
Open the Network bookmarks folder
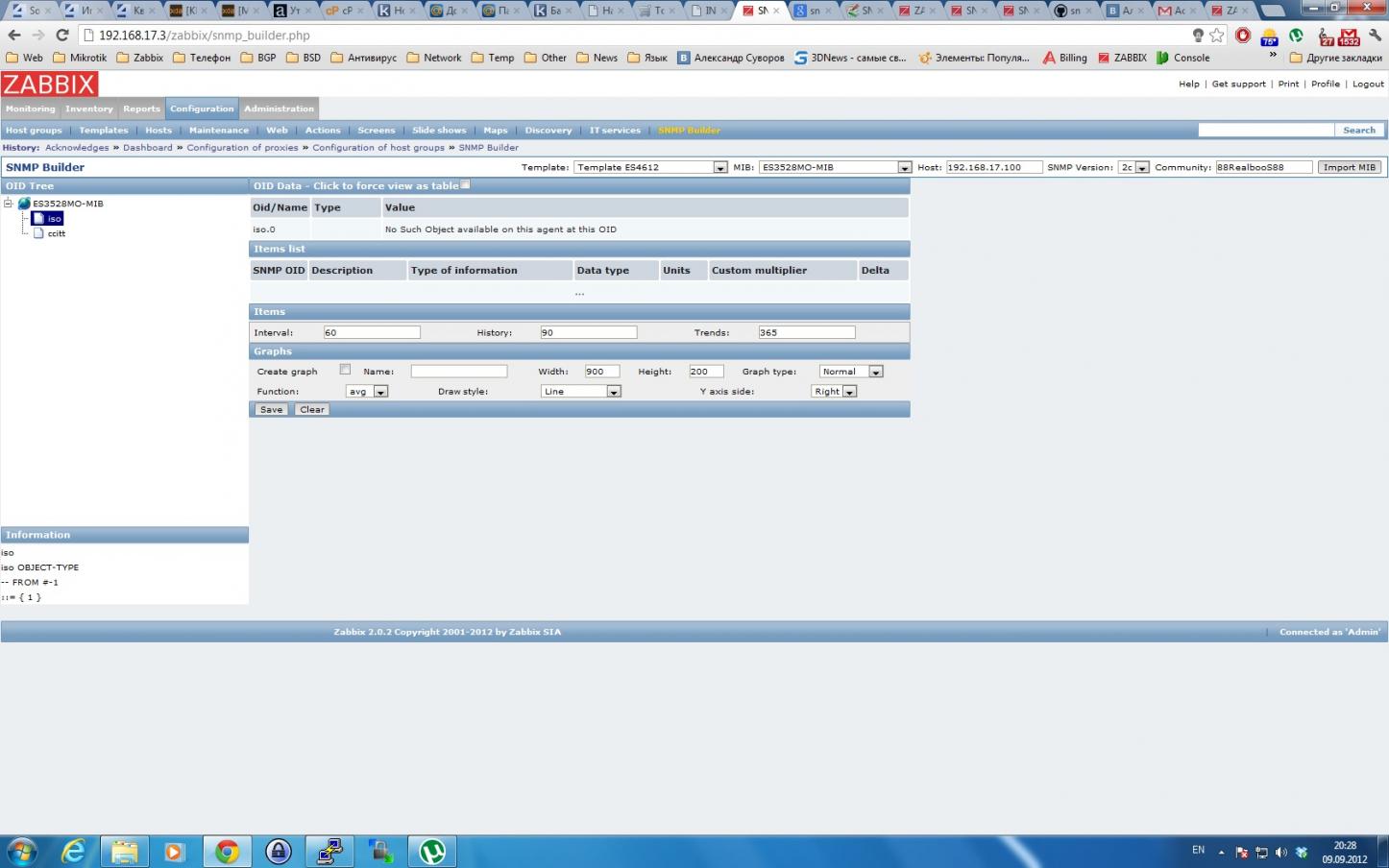pyautogui.click(x=434, y=58)
